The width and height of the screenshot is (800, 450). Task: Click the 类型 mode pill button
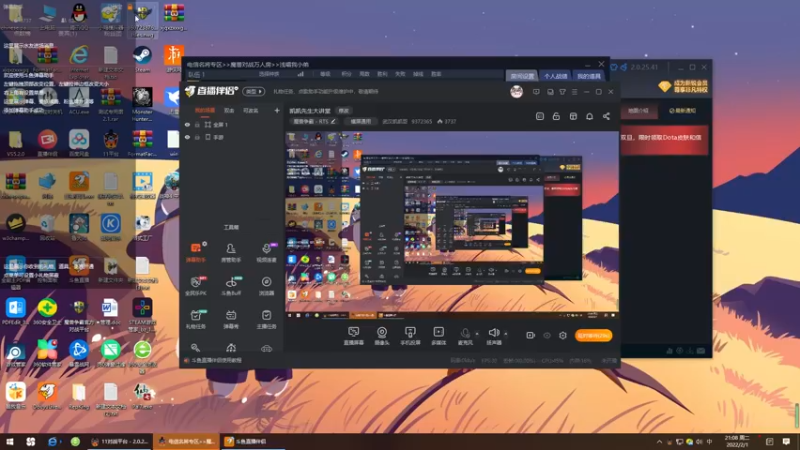[x=254, y=91]
